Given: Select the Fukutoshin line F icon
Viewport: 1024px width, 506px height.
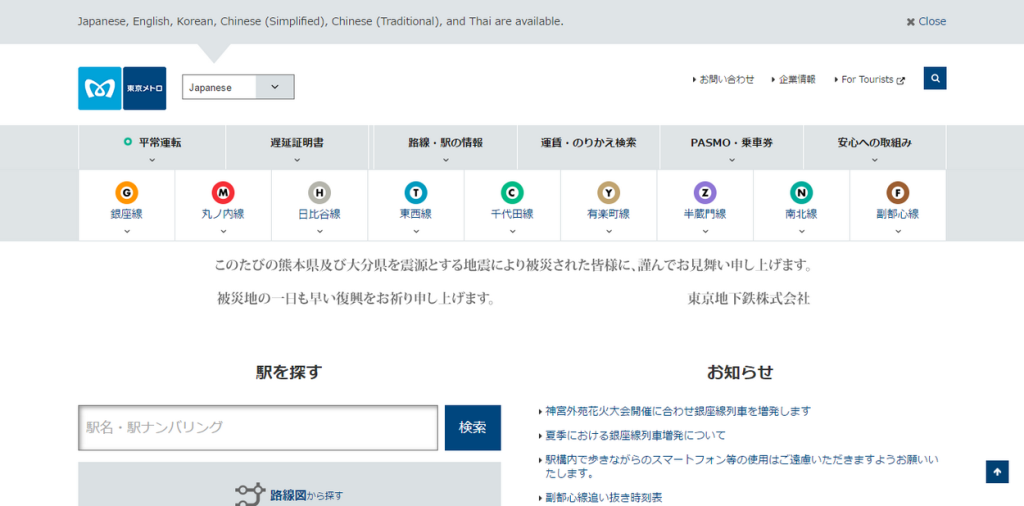Looking at the screenshot, I should pyautogui.click(x=898, y=193).
